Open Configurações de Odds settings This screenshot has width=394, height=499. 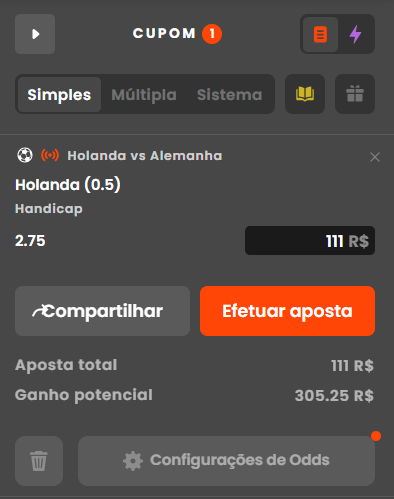coord(226,461)
